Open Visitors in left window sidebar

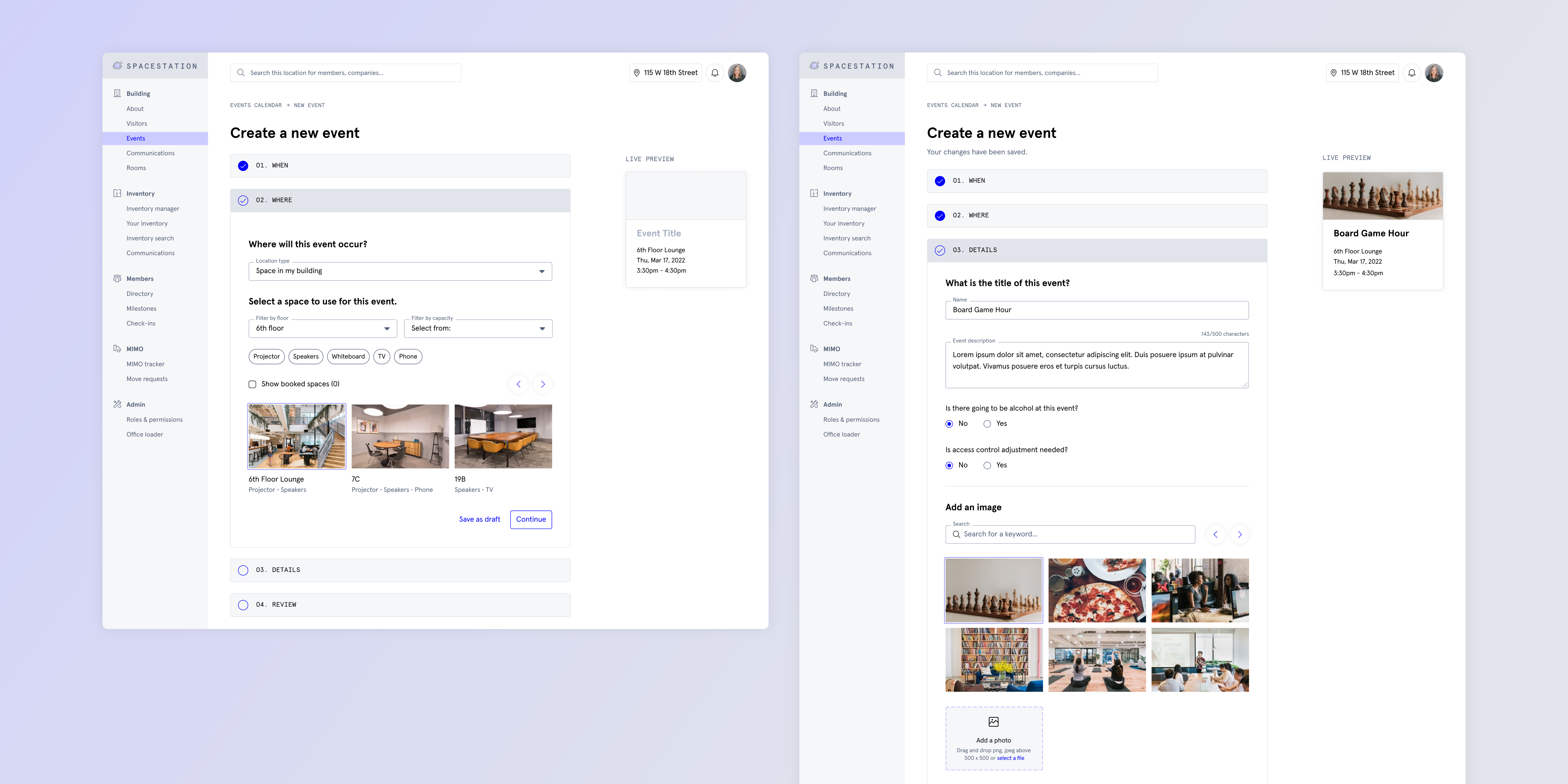click(x=136, y=124)
